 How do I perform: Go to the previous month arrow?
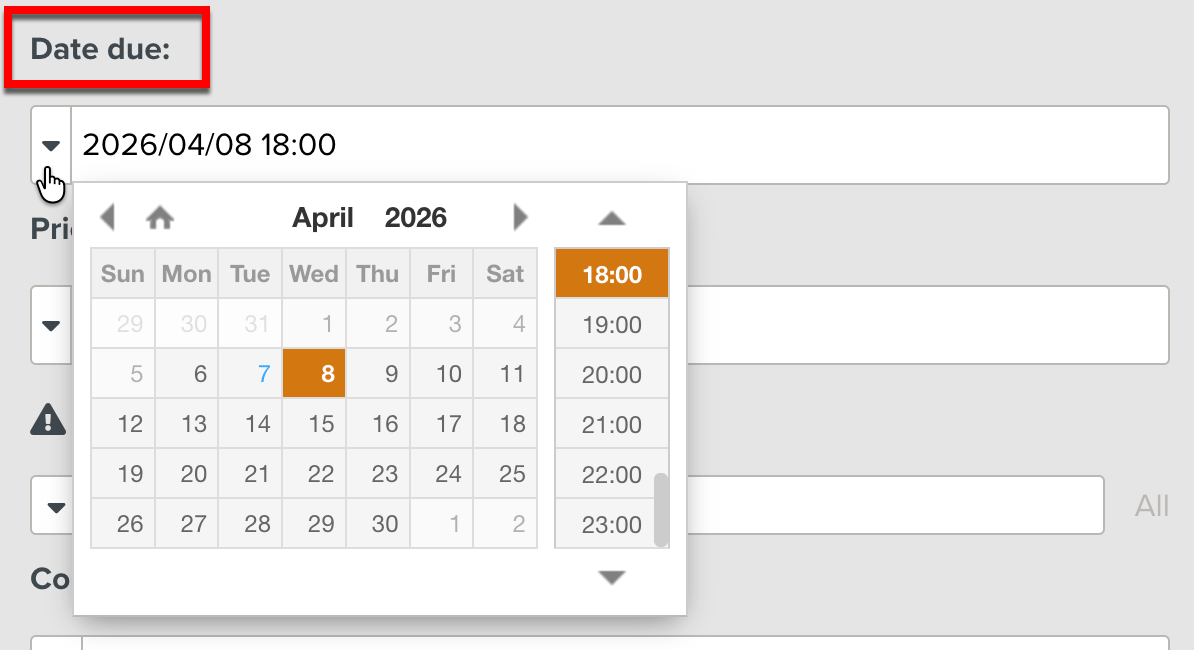click(x=108, y=216)
